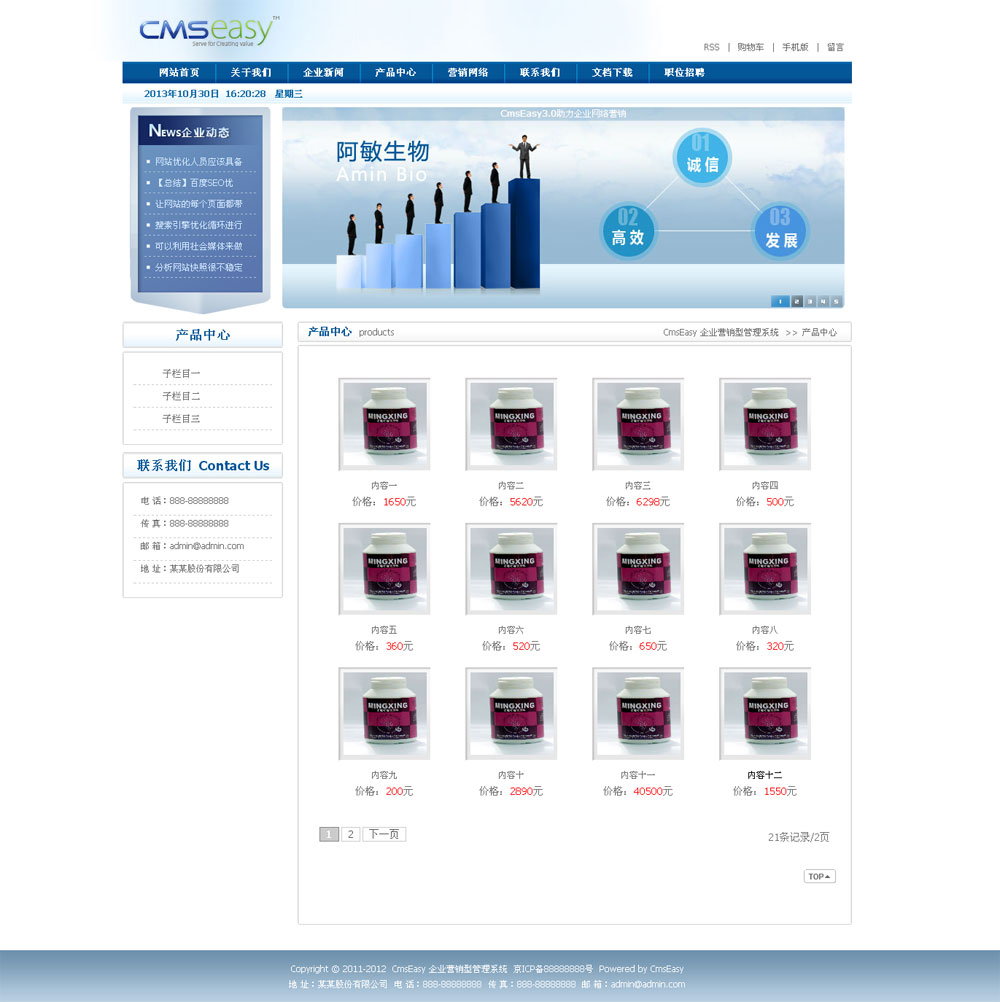The height and width of the screenshot is (1002, 1000).
Task: Click Powered by CmsEasy footer link
Action: (x=641, y=969)
